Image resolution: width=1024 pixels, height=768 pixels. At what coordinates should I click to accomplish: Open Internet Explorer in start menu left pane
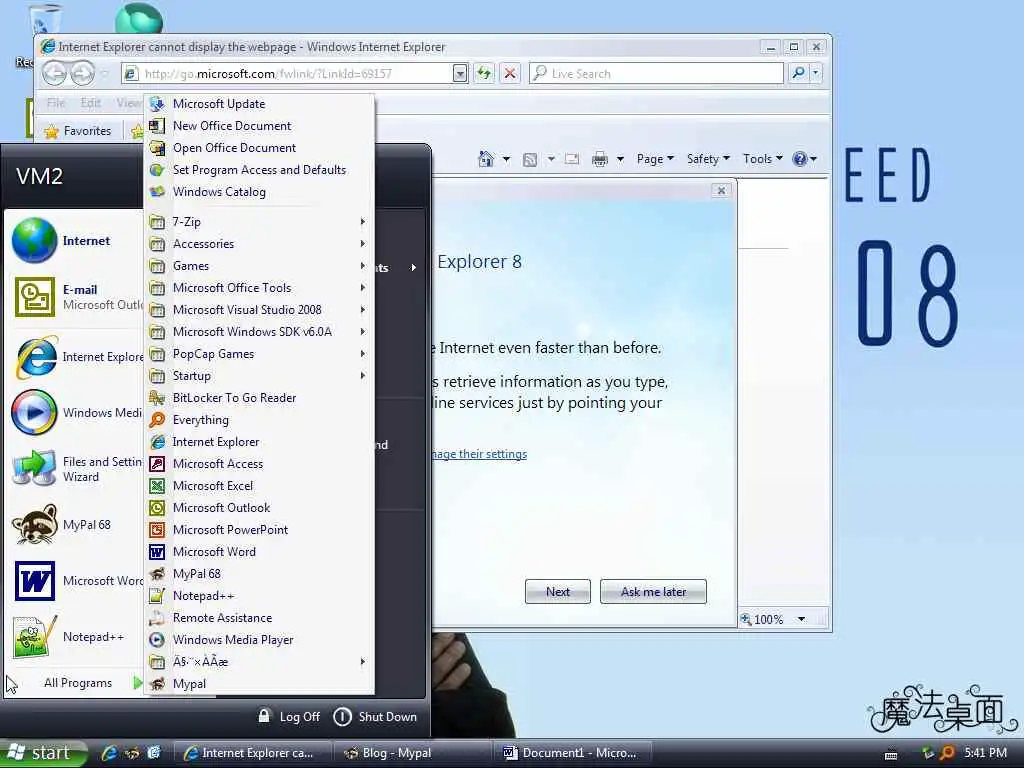[75, 357]
